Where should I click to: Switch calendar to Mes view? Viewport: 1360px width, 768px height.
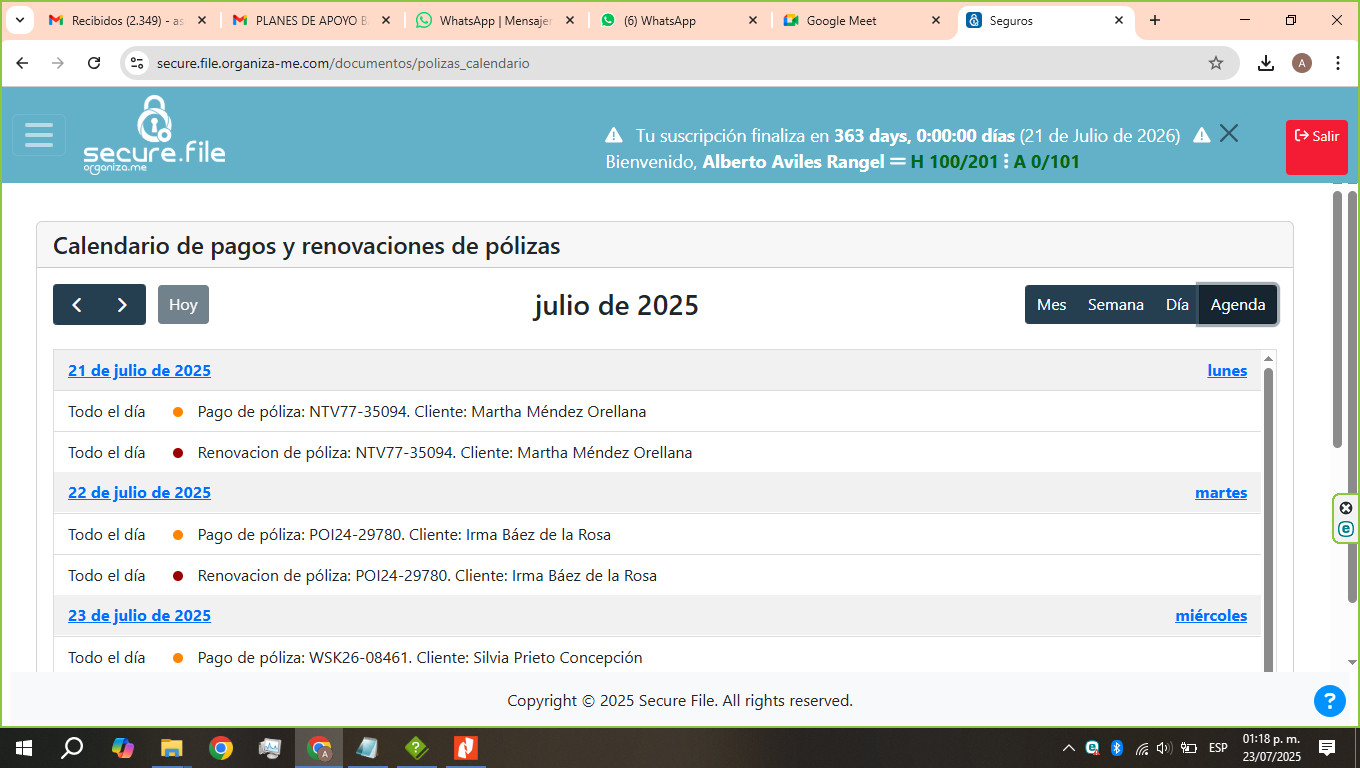(1051, 305)
